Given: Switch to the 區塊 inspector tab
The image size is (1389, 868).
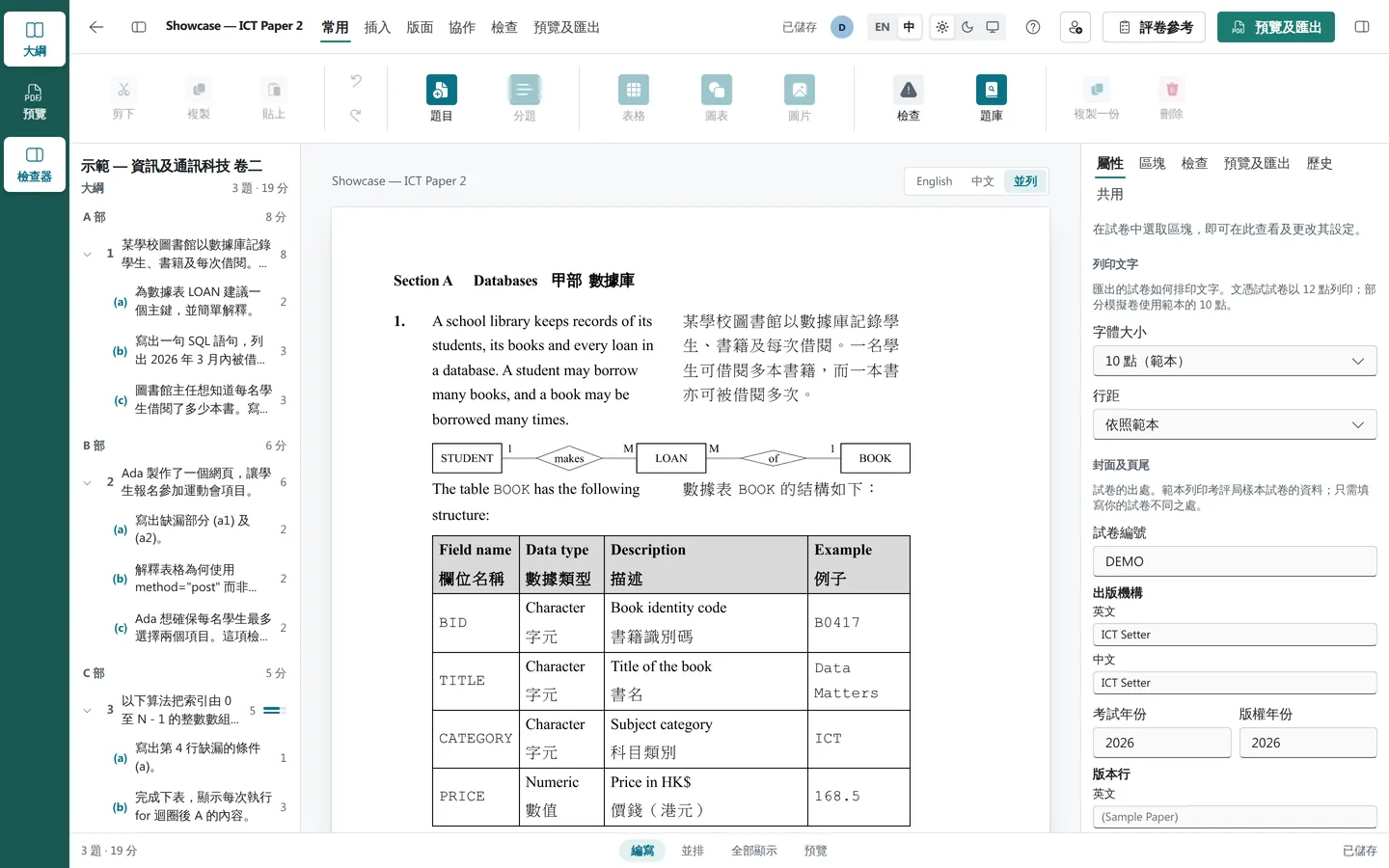Looking at the screenshot, I should point(1152,164).
